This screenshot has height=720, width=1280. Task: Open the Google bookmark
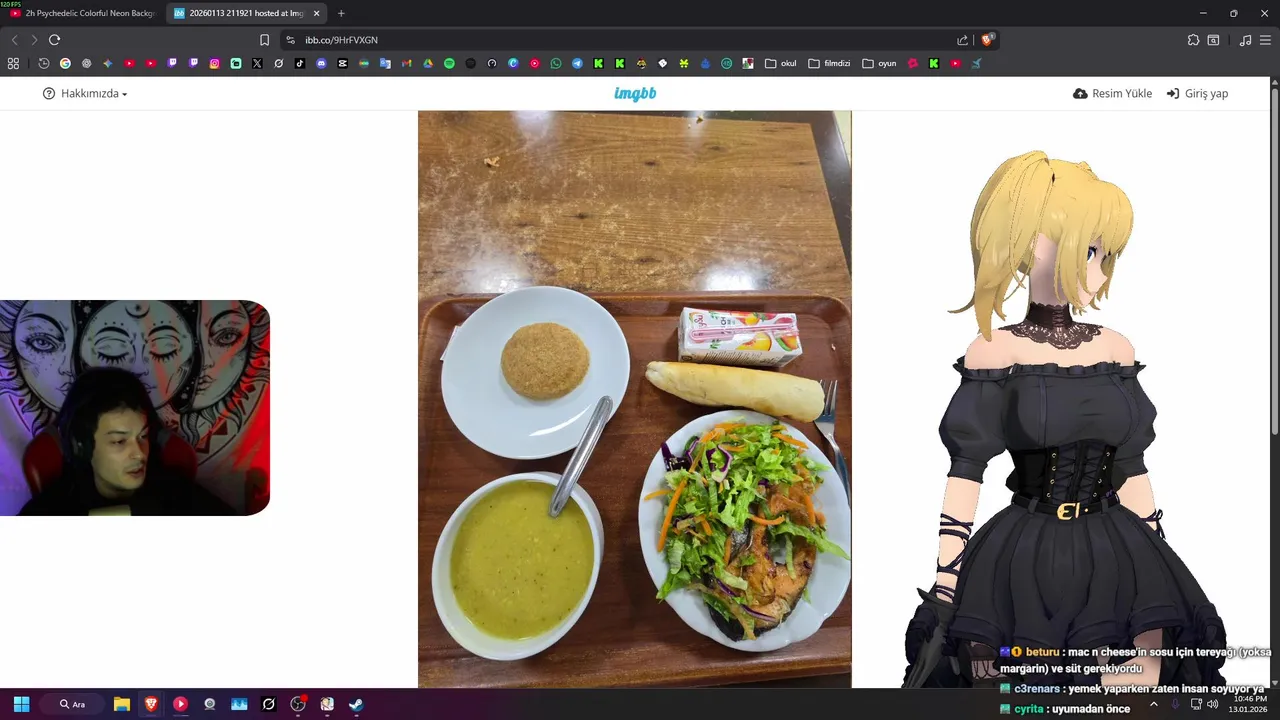[x=65, y=63]
